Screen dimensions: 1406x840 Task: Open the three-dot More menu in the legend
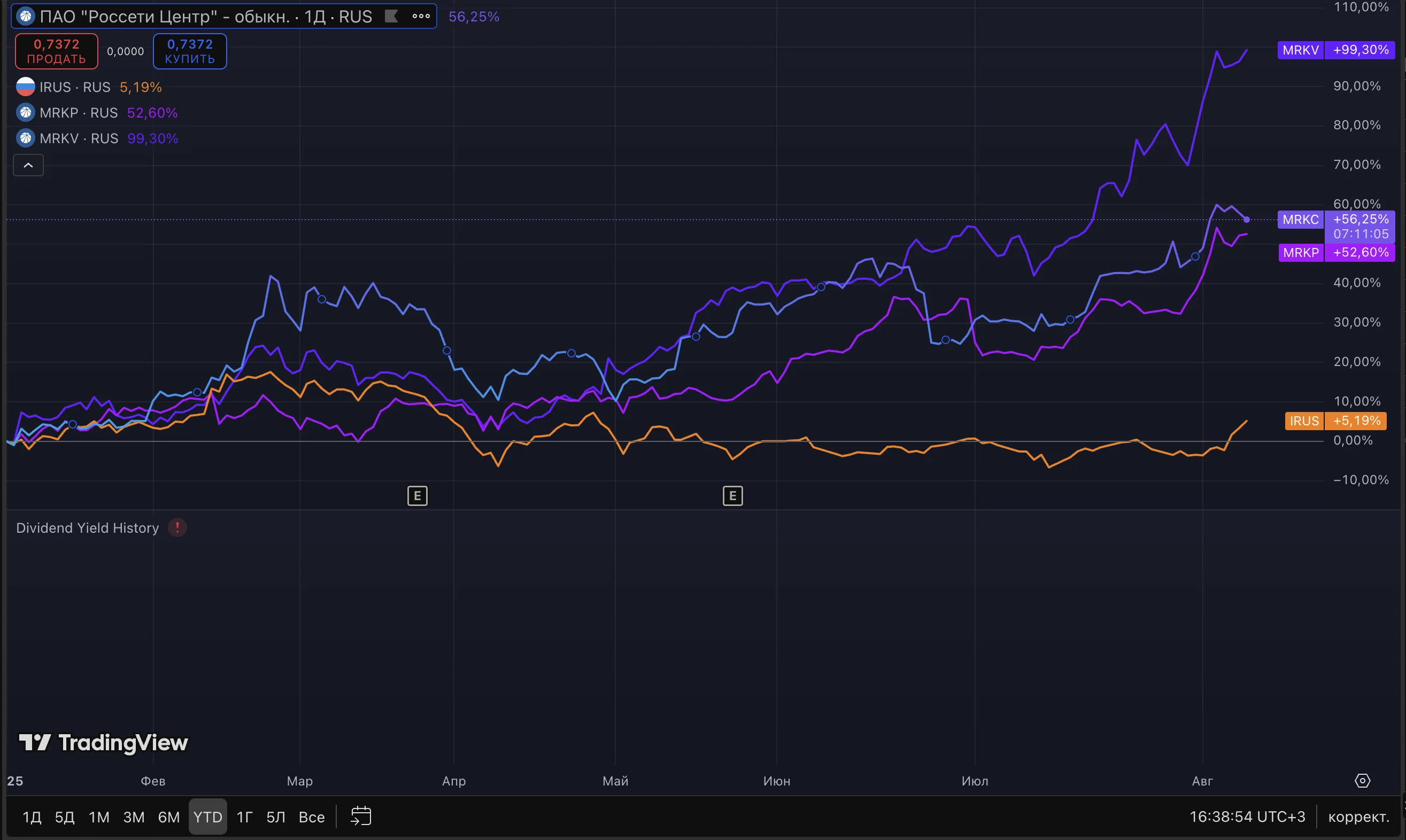[x=421, y=17]
